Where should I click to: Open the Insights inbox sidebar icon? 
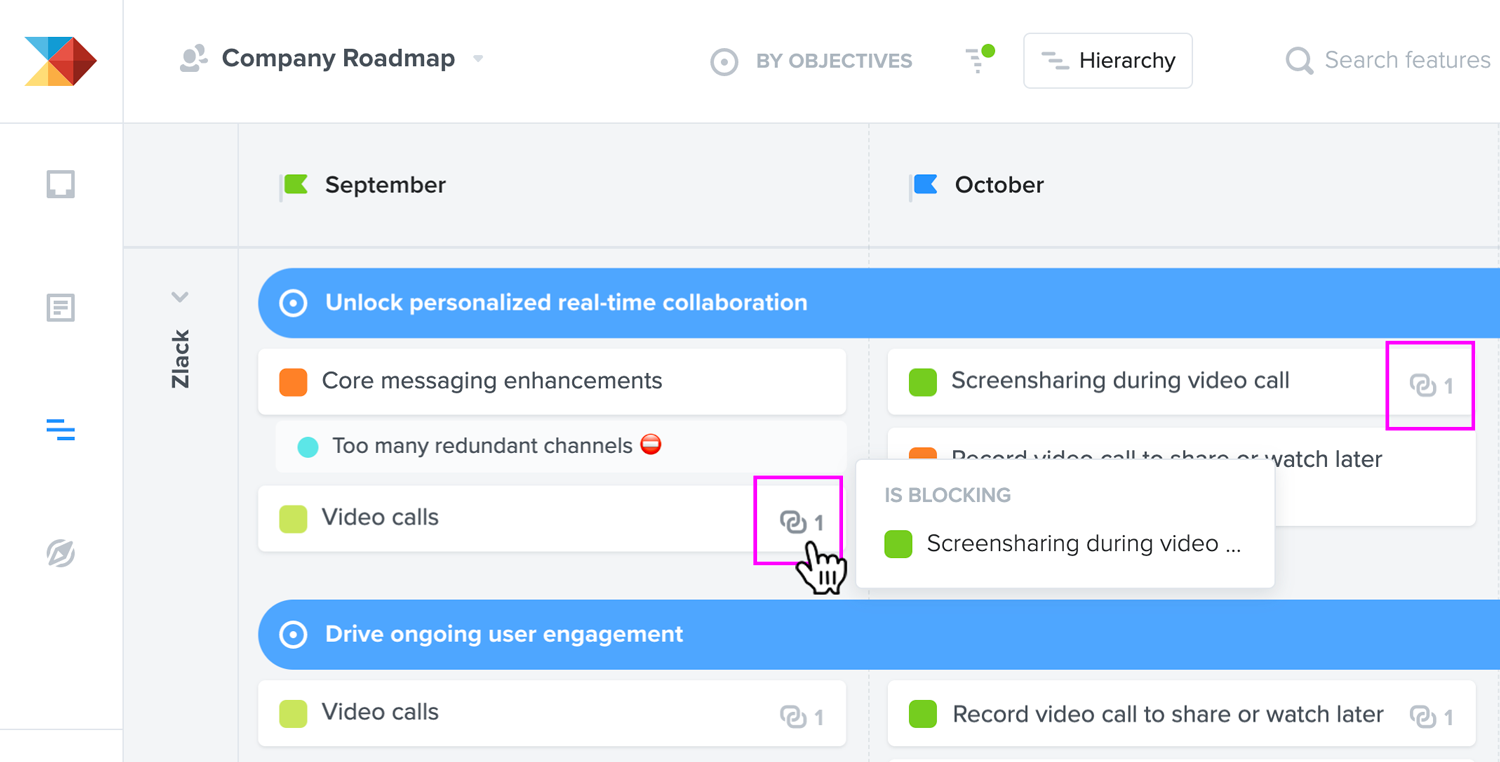click(x=61, y=184)
